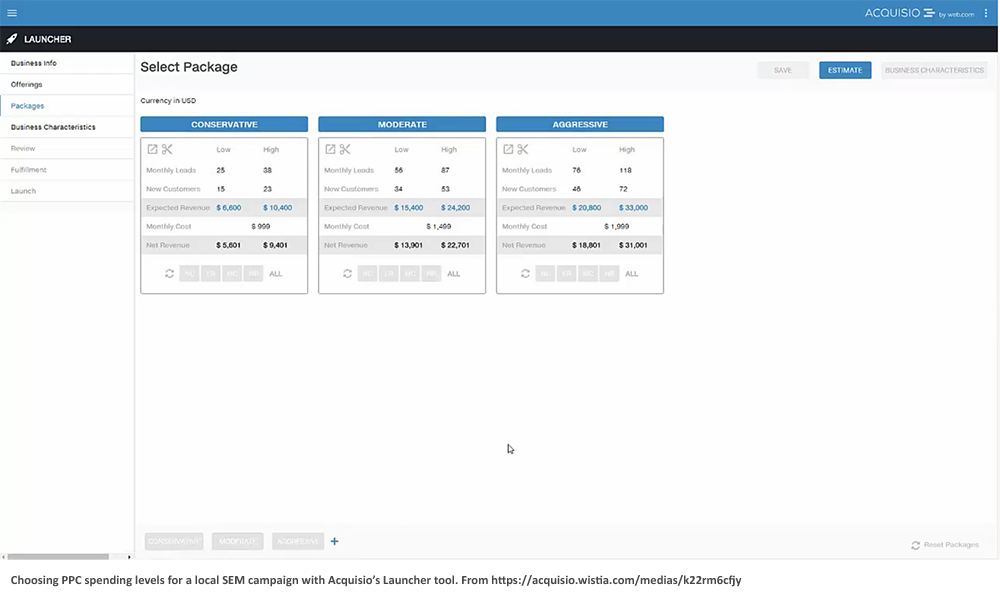The width and height of the screenshot is (1000, 599).
Task: Click Aggressive low expected revenue $ 20,800
Action: pyautogui.click(x=586, y=208)
